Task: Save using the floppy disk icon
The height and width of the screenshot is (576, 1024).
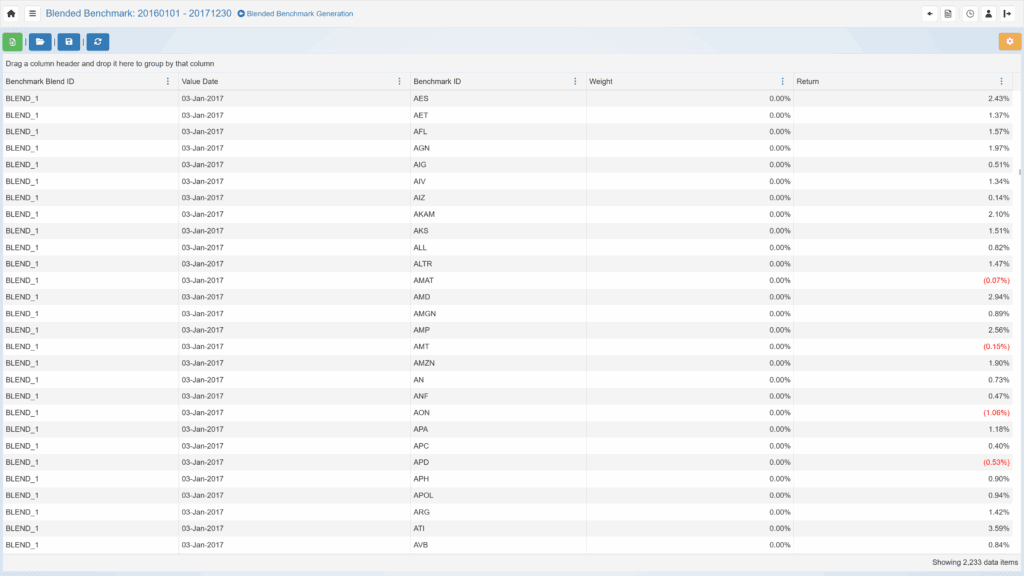Action: 68,42
